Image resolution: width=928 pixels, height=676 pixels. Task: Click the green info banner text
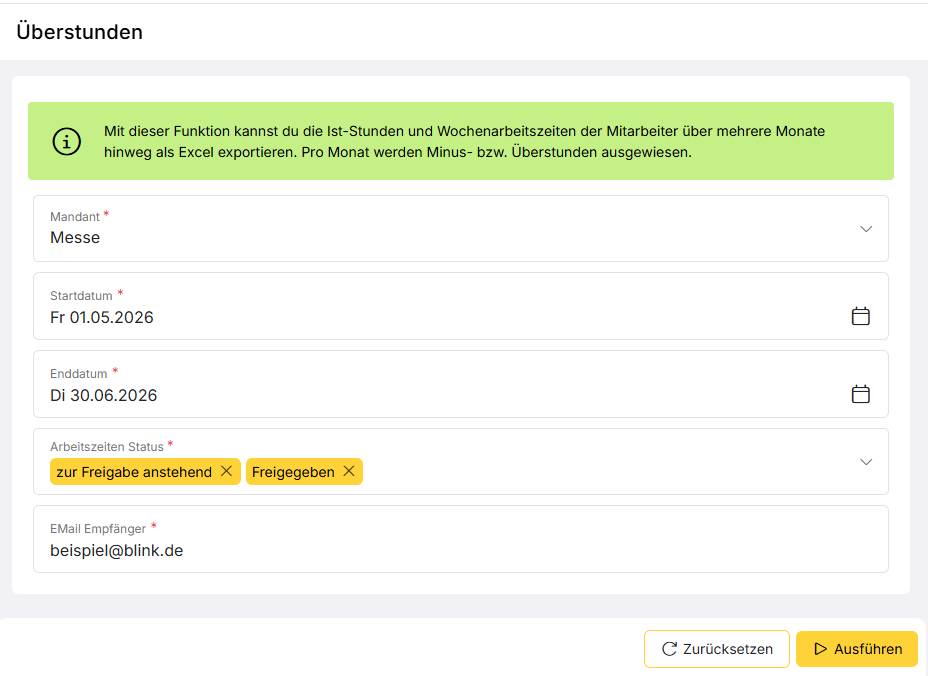point(464,141)
